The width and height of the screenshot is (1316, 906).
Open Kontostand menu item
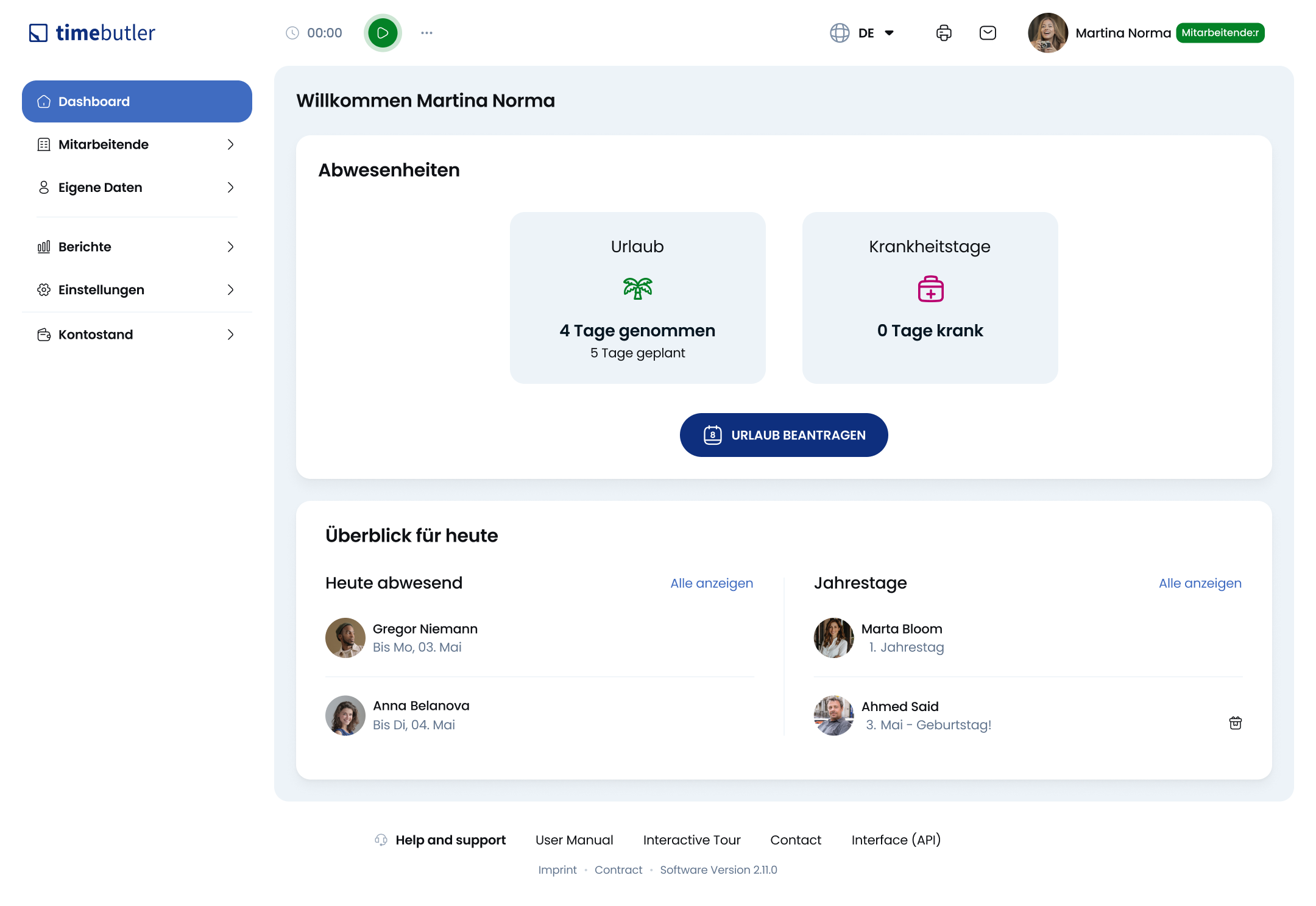96,334
